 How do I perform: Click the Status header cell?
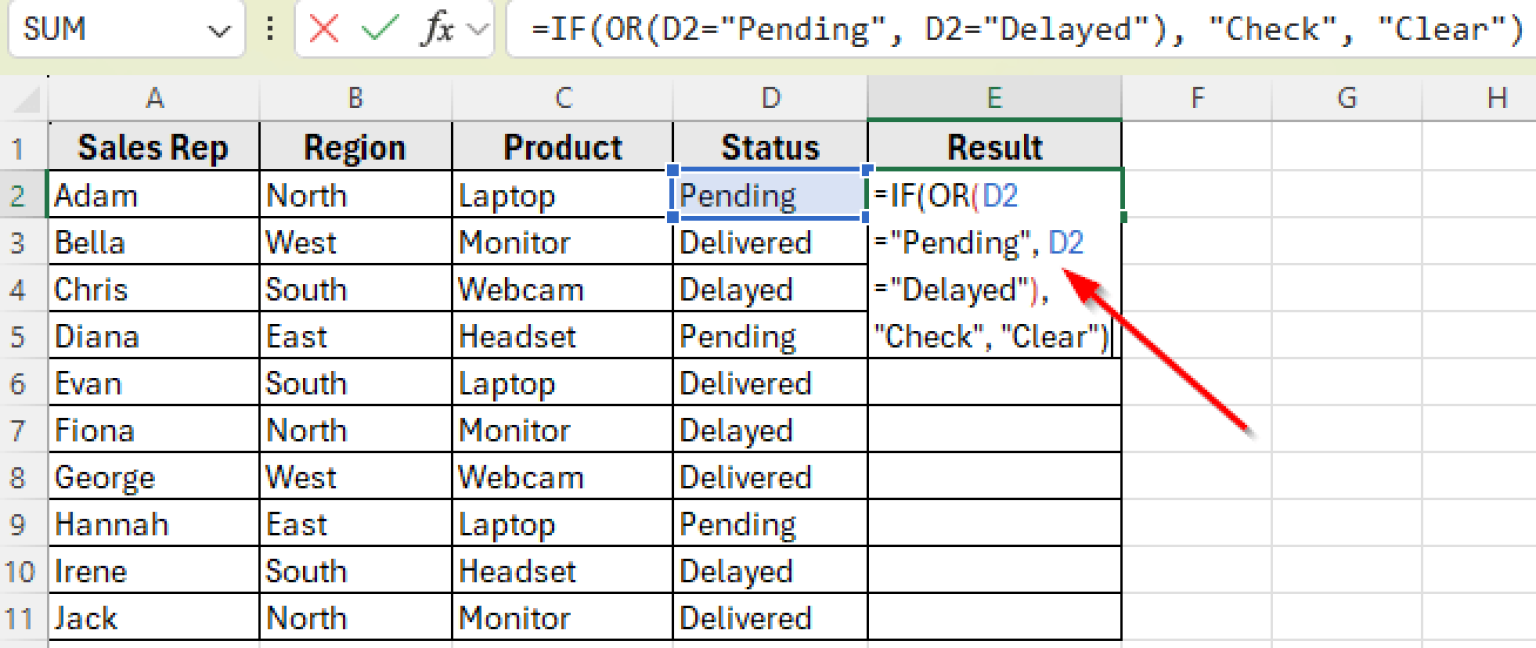pyautogui.click(x=770, y=147)
